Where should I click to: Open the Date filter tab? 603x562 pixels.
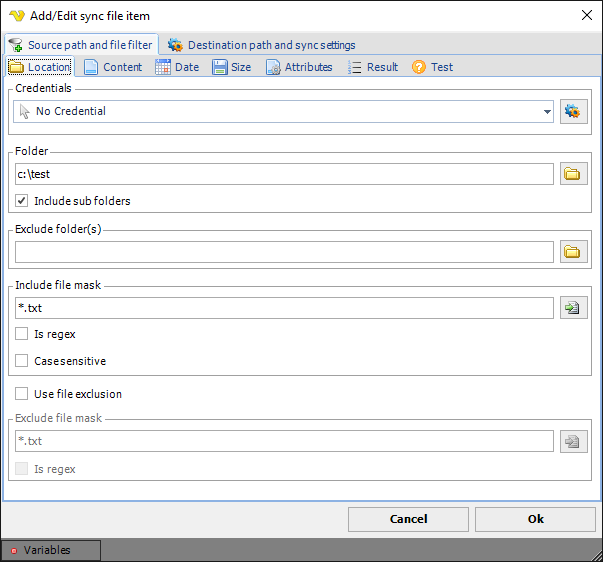tap(177, 67)
